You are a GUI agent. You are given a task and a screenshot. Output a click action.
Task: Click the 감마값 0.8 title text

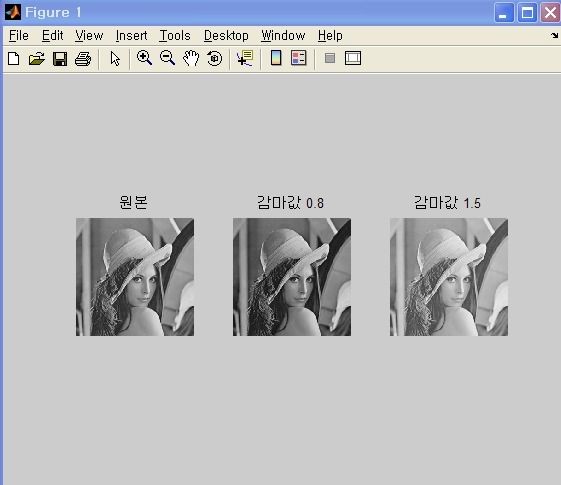point(291,202)
